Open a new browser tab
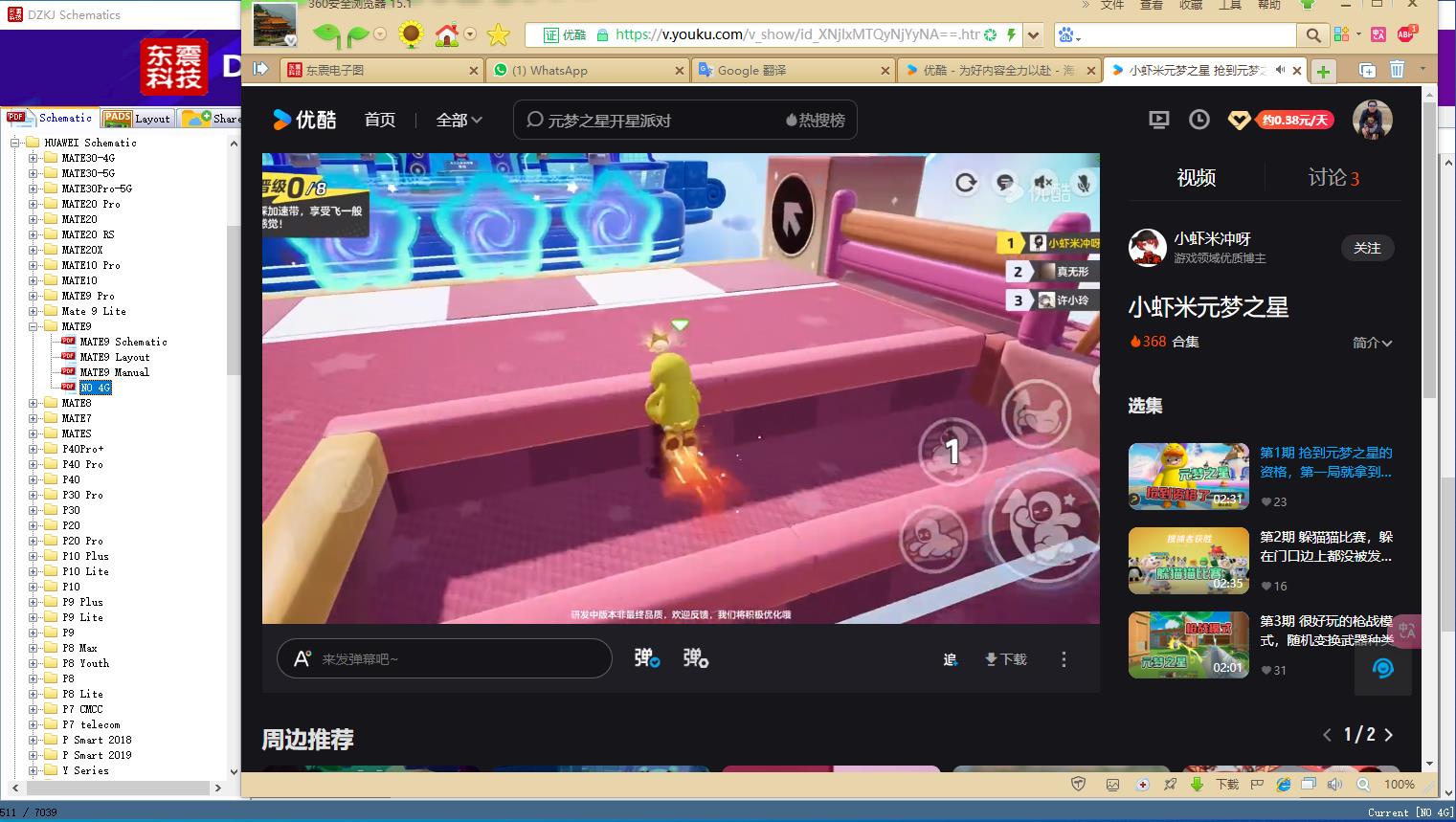The height and width of the screenshot is (822, 1456). [1323, 71]
